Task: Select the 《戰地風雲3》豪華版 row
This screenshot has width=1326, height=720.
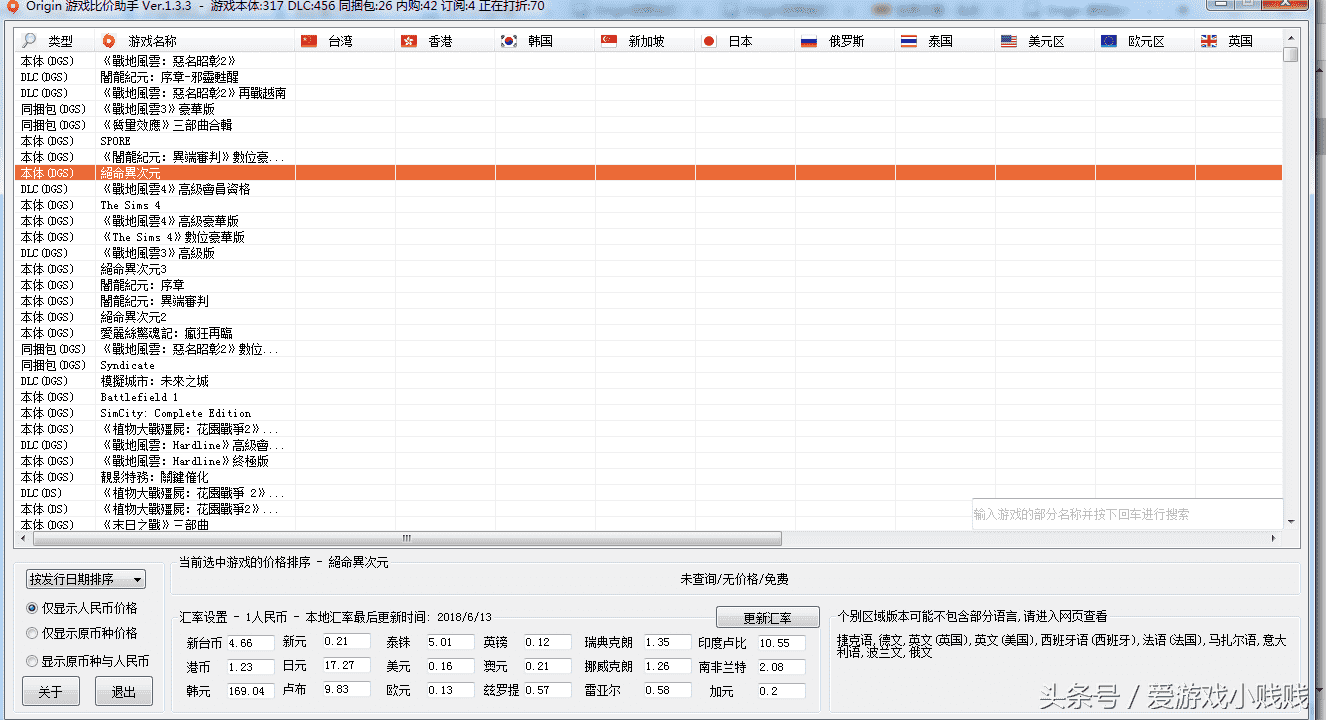Action: click(649, 109)
